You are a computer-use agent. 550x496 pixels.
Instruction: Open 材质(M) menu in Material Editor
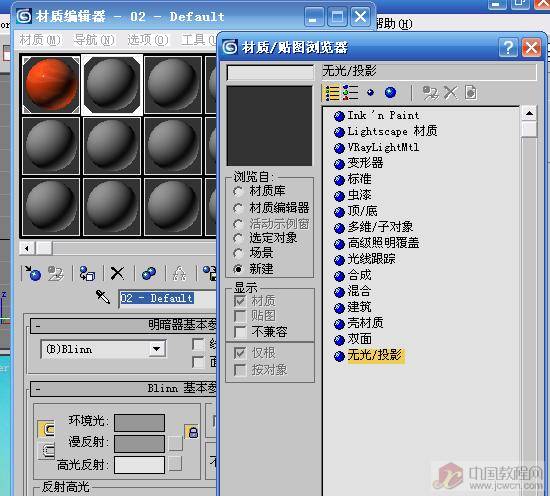point(40,40)
